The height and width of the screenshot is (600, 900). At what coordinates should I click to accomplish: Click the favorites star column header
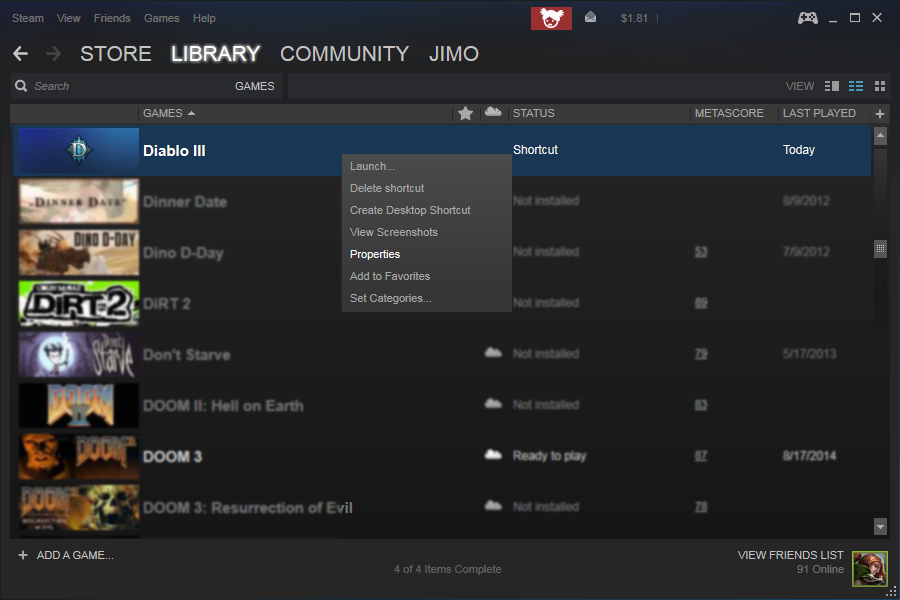point(465,113)
